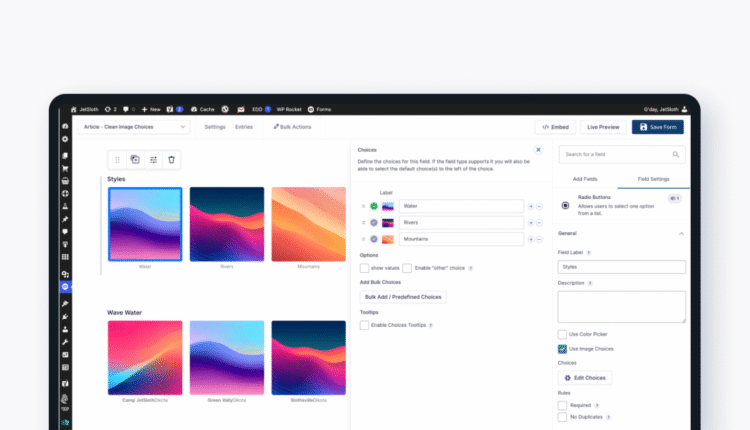Screen dimensions: 750x430
Task: Remove the Water choice
Action: click(x=540, y=207)
